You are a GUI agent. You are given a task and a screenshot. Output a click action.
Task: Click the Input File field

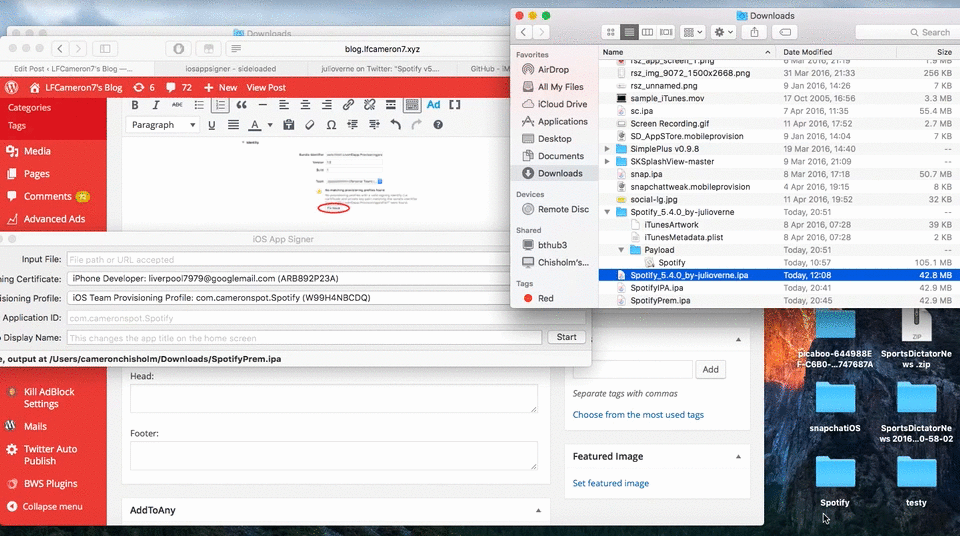tap(288, 260)
